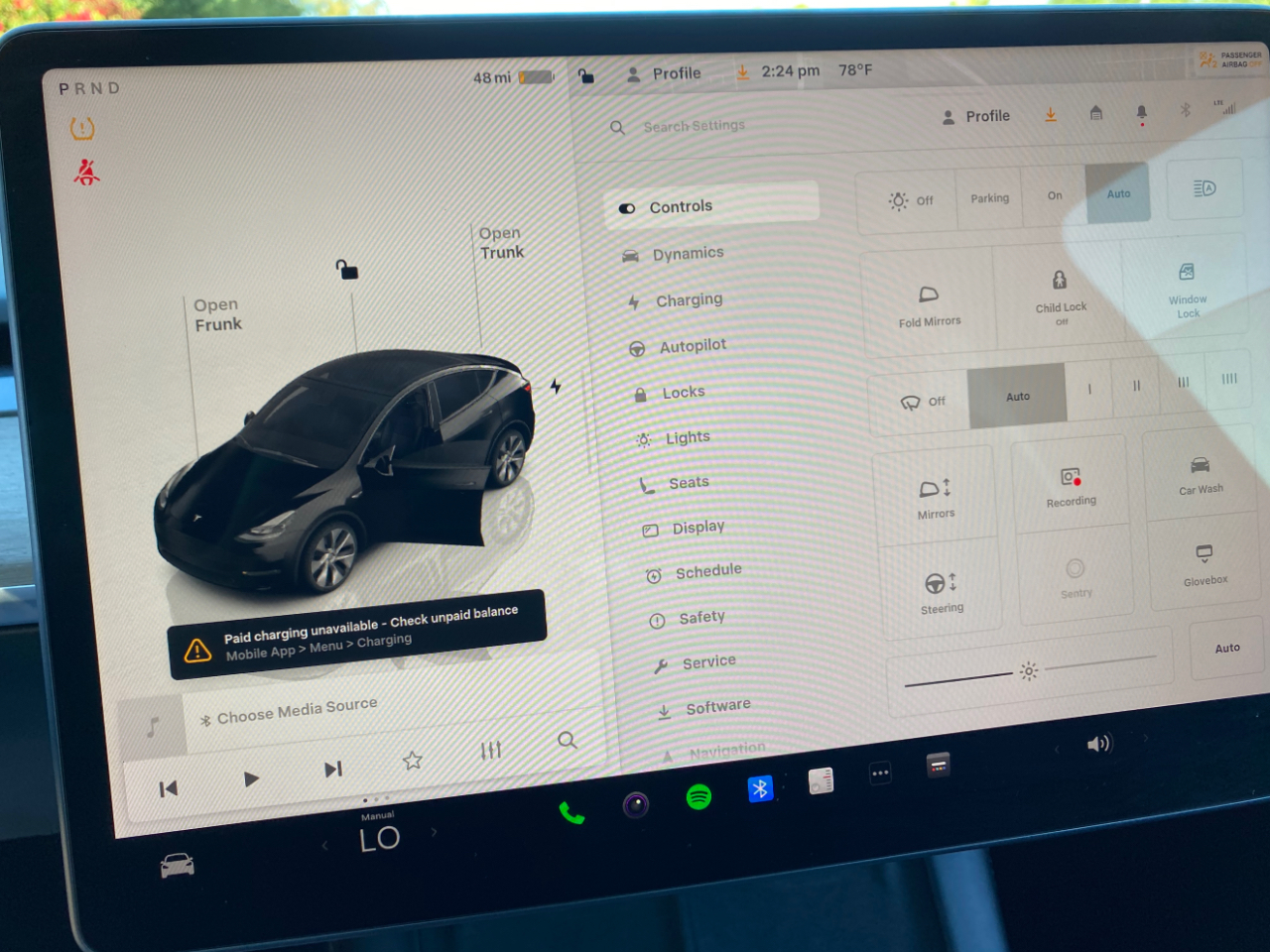Open the three-dots app launcher

[x=880, y=773]
